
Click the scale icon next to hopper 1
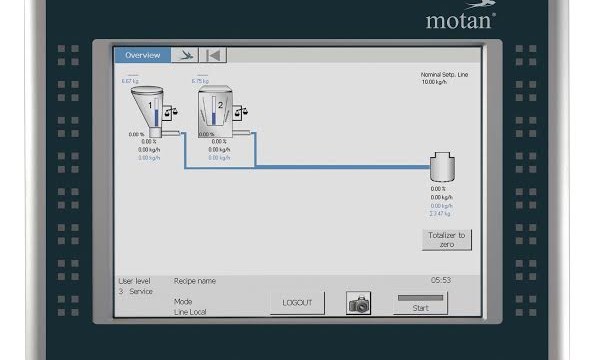tap(171, 112)
